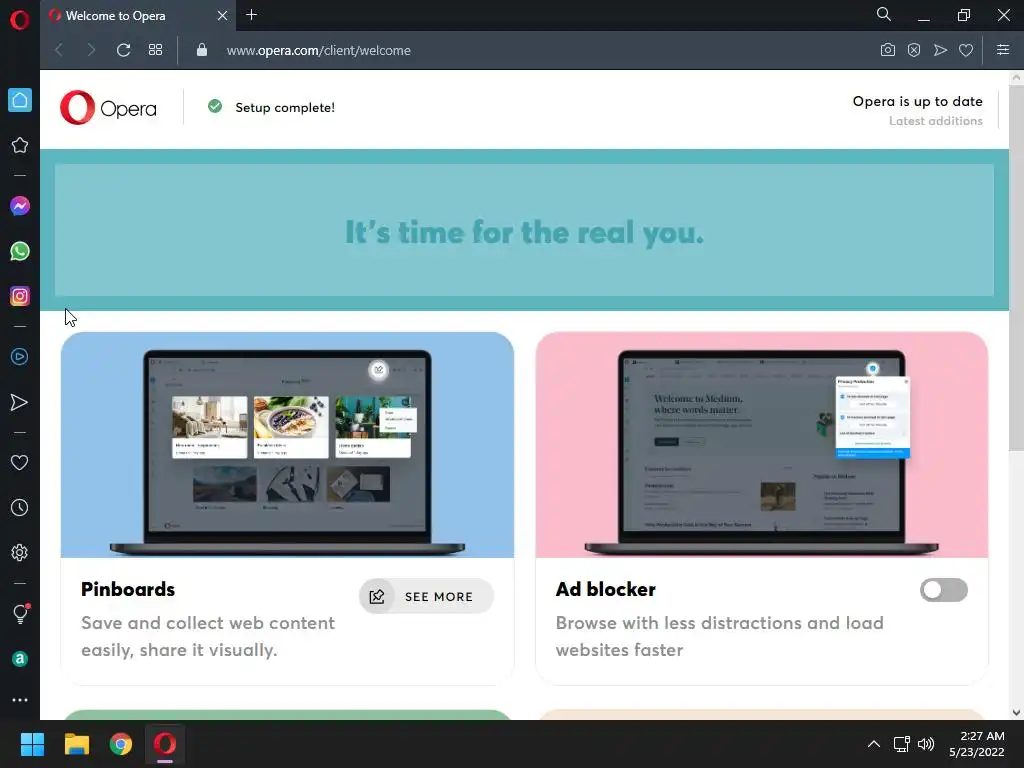Click the 'Setup complete!' text

tap(285, 108)
